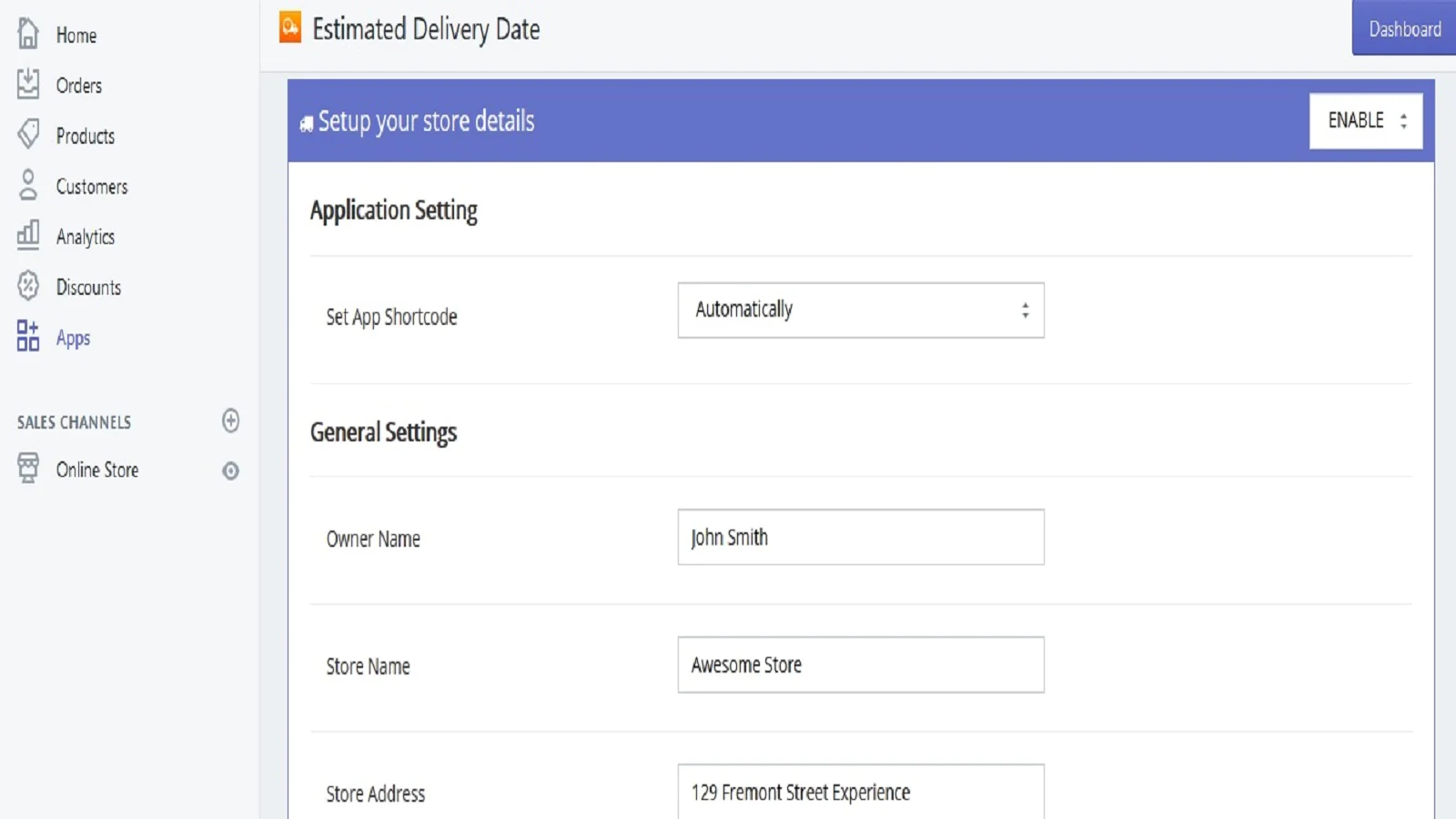Open the Dashboard button
Viewport: 1456px width, 819px height.
click(1404, 29)
